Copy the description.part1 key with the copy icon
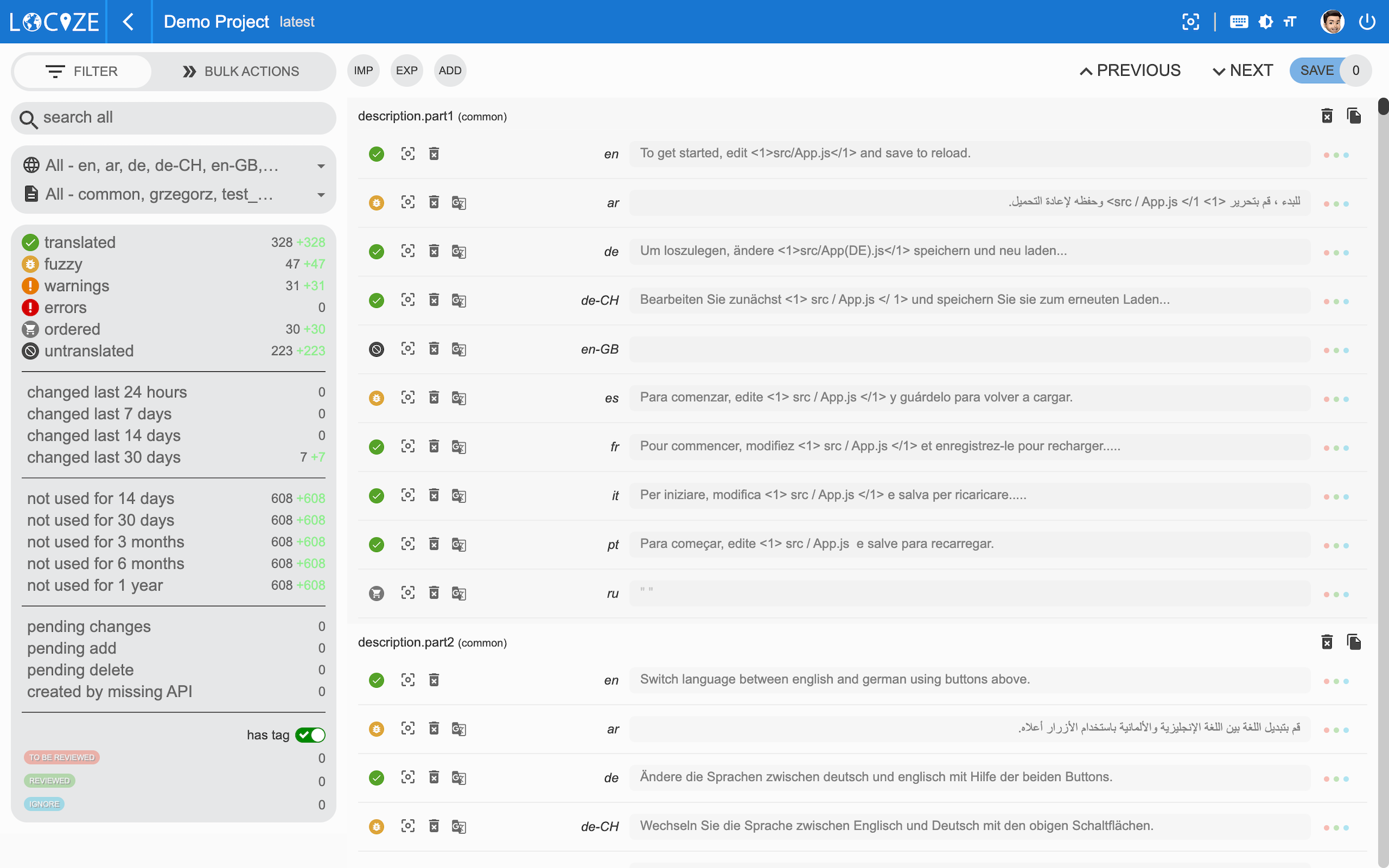1389x868 pixels. pos(1353,116)
